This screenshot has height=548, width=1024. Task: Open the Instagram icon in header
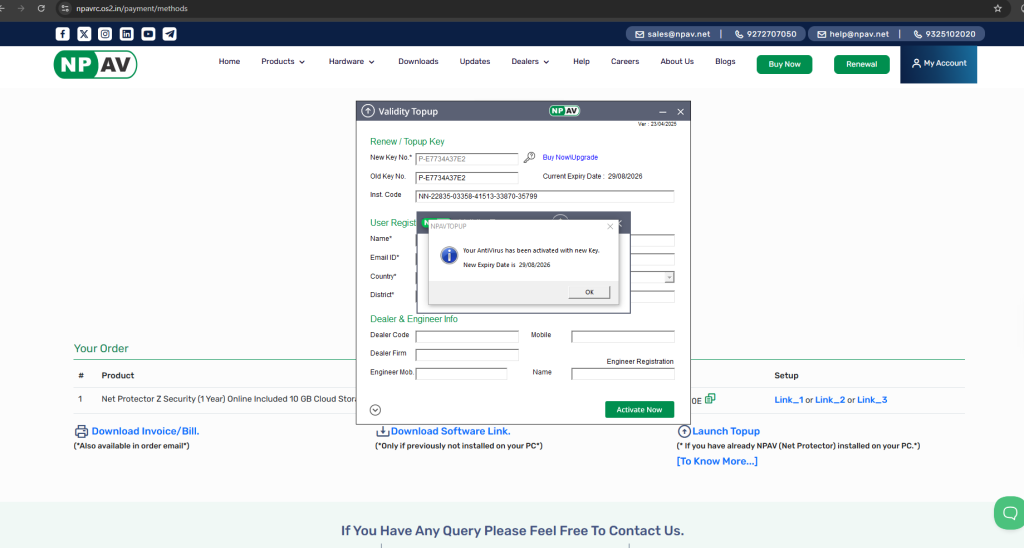point(105,33)
